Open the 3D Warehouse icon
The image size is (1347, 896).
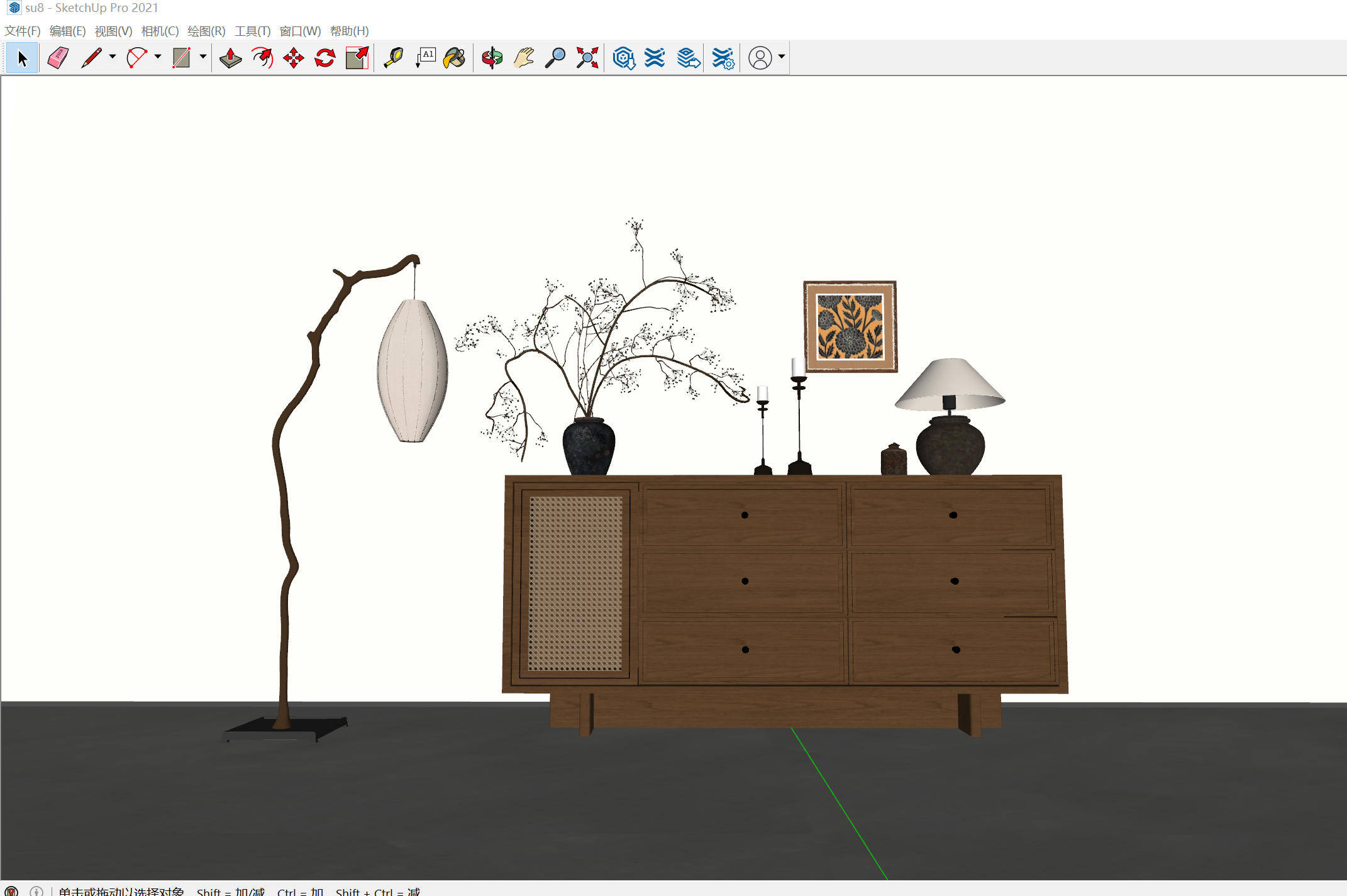tap(624, 58)
